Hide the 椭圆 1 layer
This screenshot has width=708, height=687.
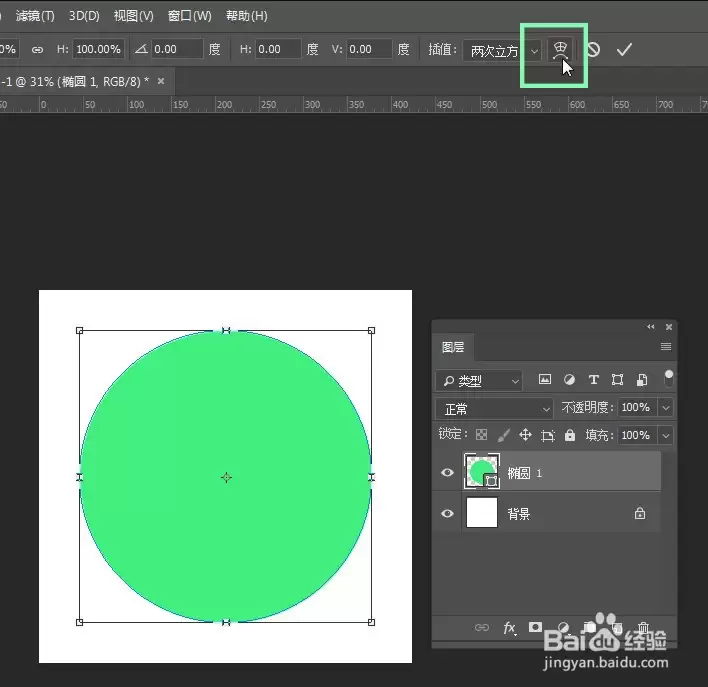coord(447,472)
